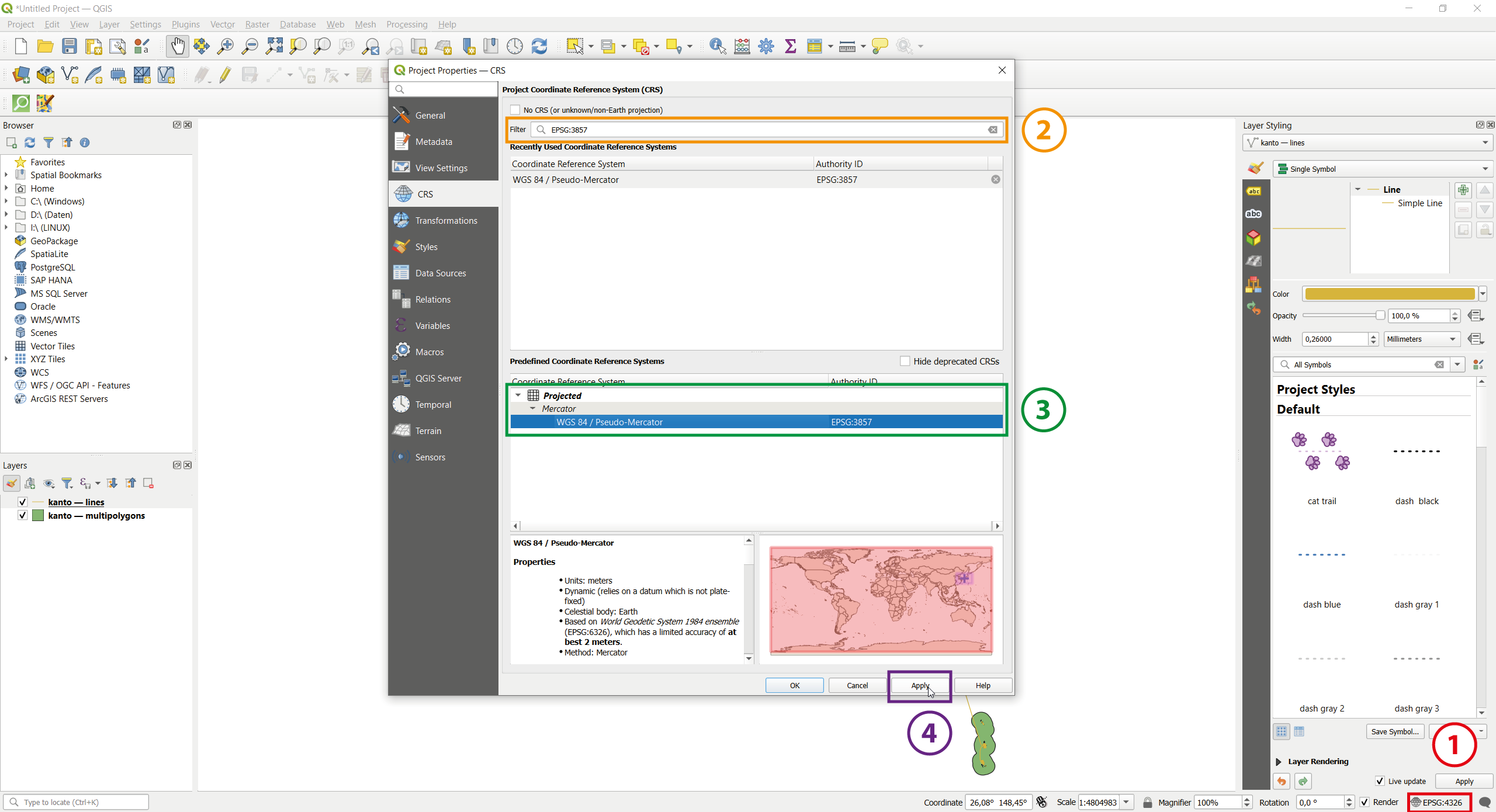The image size is (1496, 812).
Task: Open the Identify Features tool
Action: coord(717,46)
